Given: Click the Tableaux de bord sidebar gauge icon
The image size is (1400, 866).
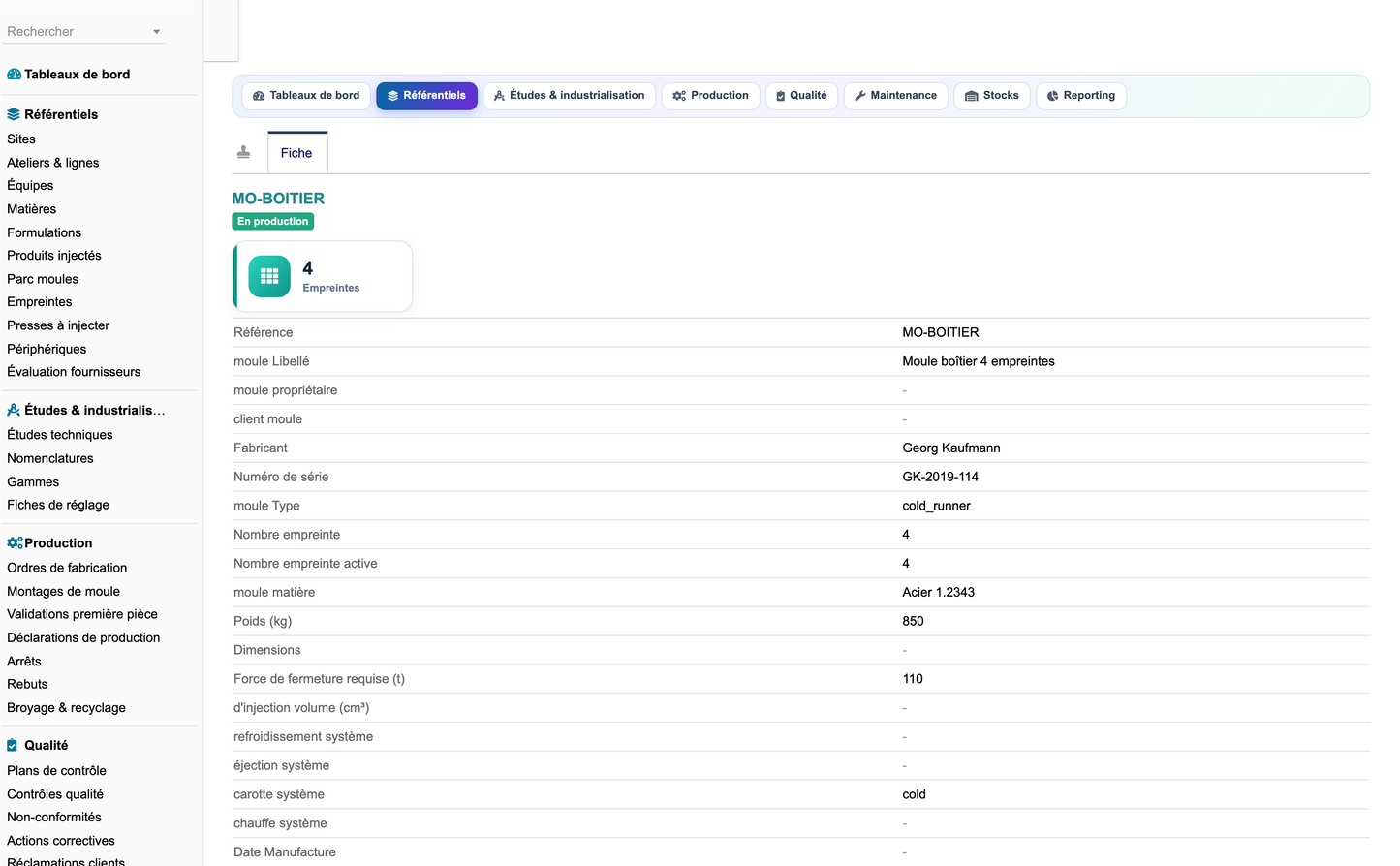Looking at the screenshot, I should [x=14, y=75].
